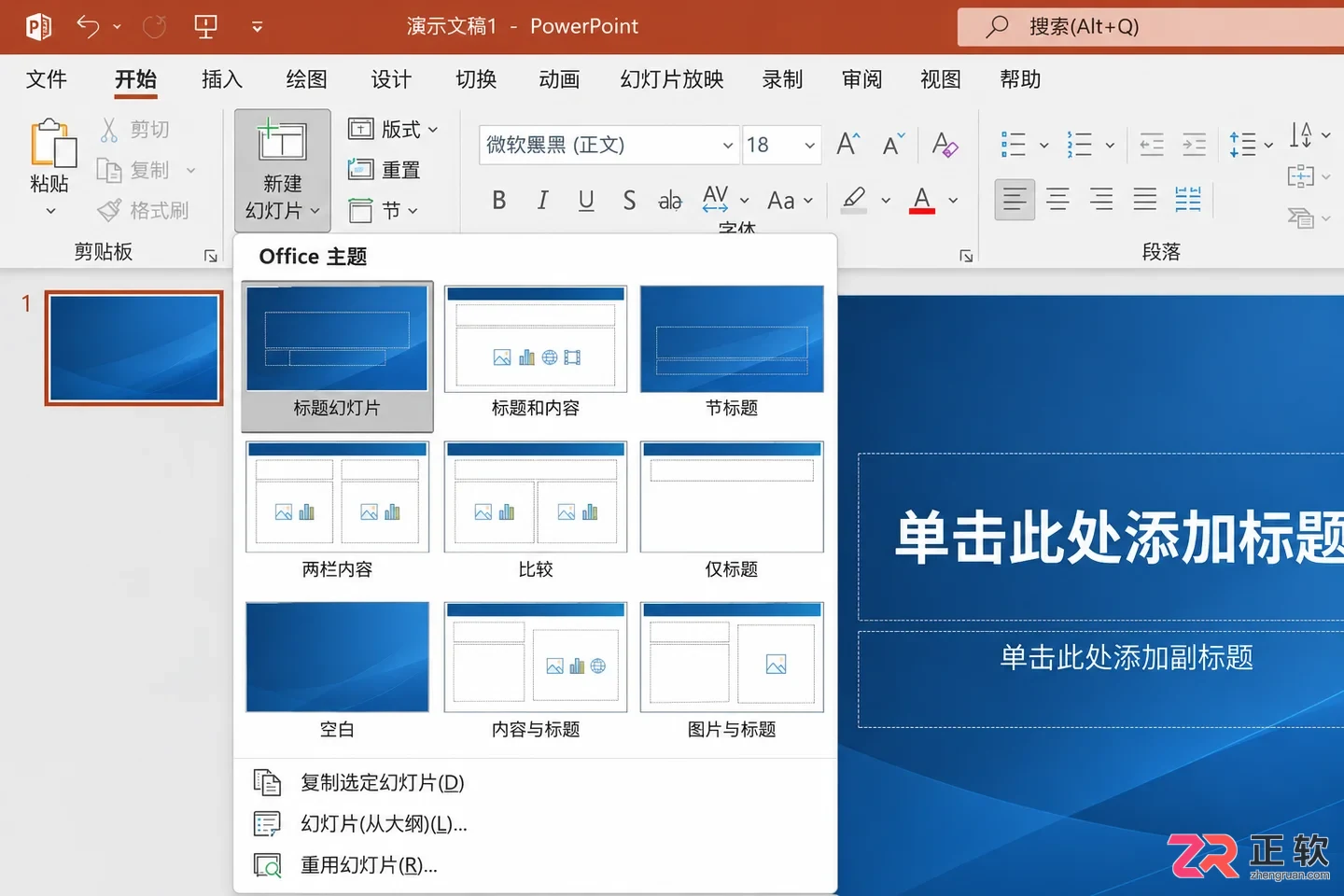Click the Format Painter brush icon
Viewport: 1344px width, 896px height.
109,210
